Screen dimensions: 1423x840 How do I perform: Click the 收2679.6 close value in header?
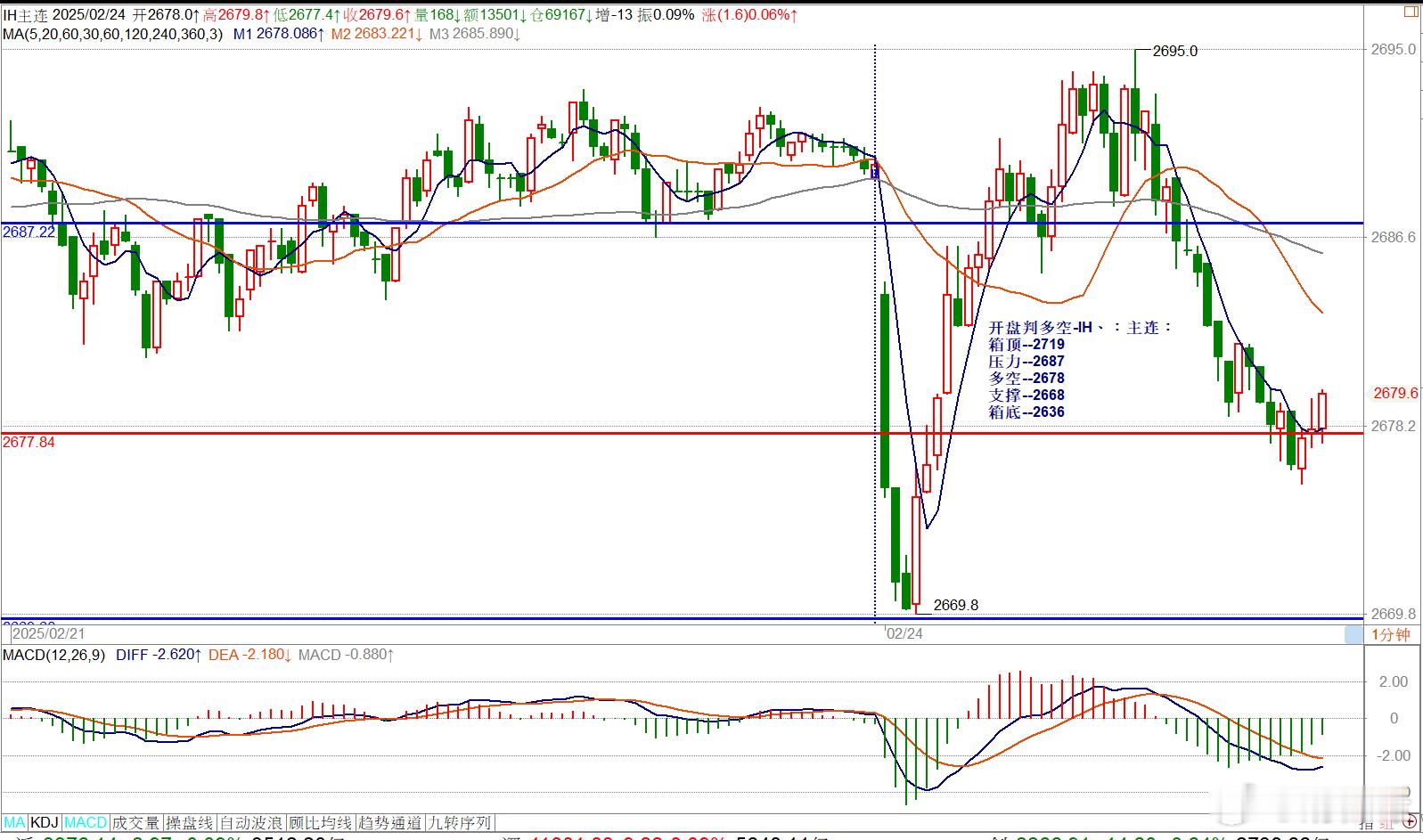click(377, 14)
